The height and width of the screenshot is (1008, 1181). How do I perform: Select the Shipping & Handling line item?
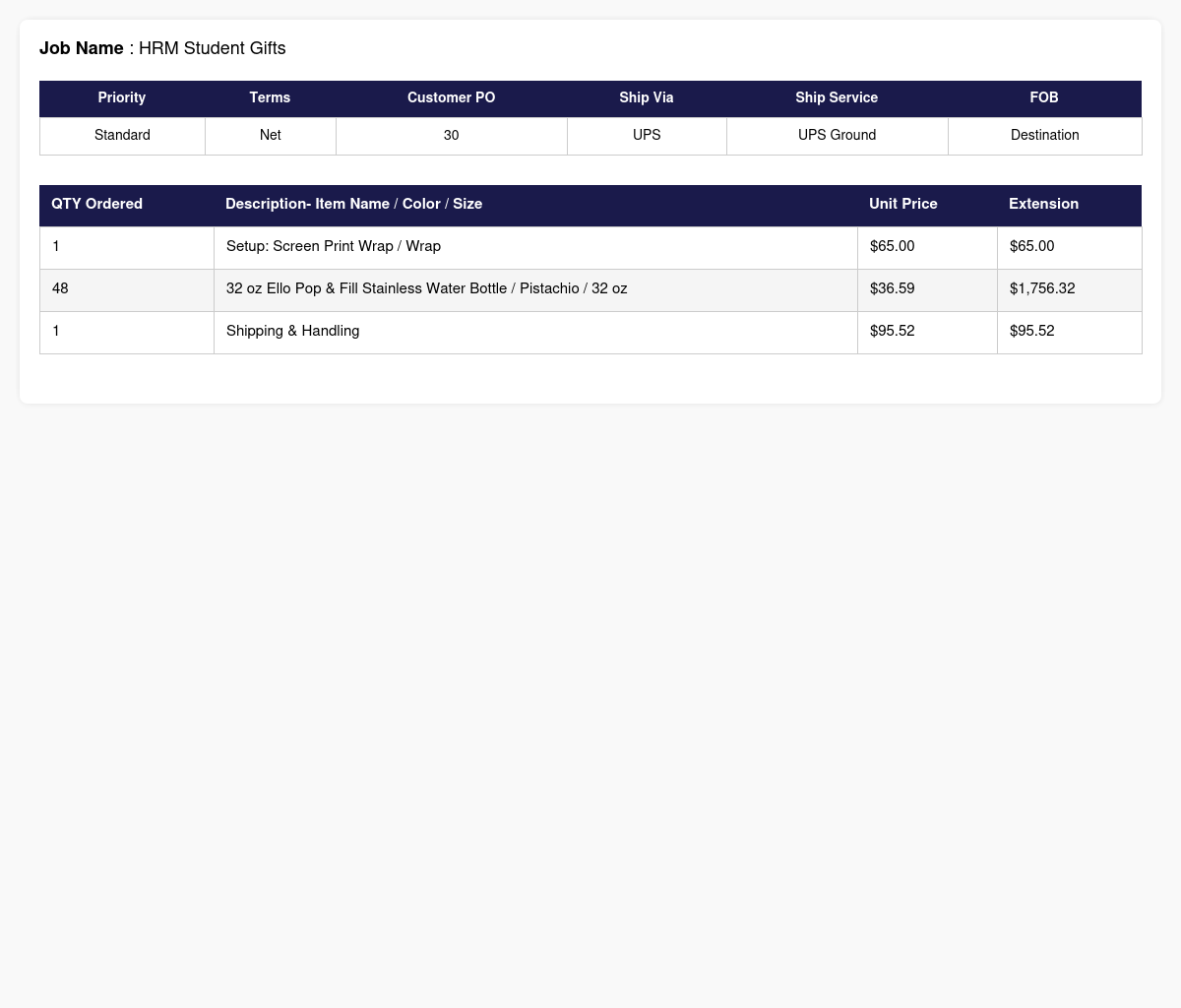coord(590,332)
